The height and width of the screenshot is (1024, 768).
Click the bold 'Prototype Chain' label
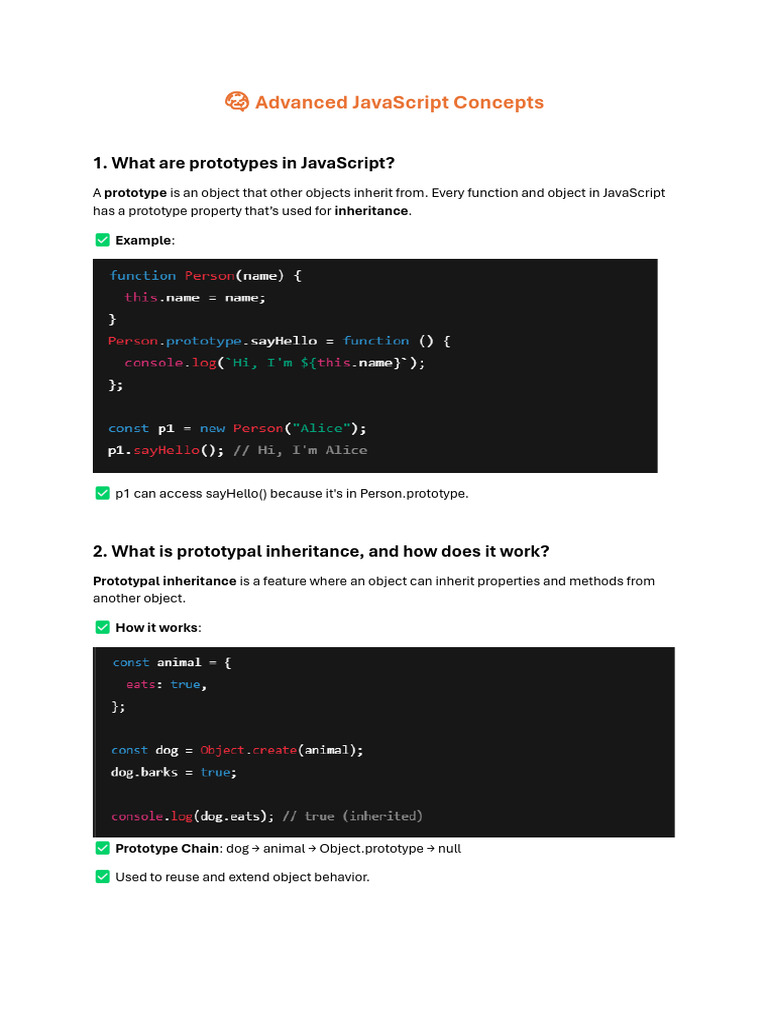coord(167,848)
